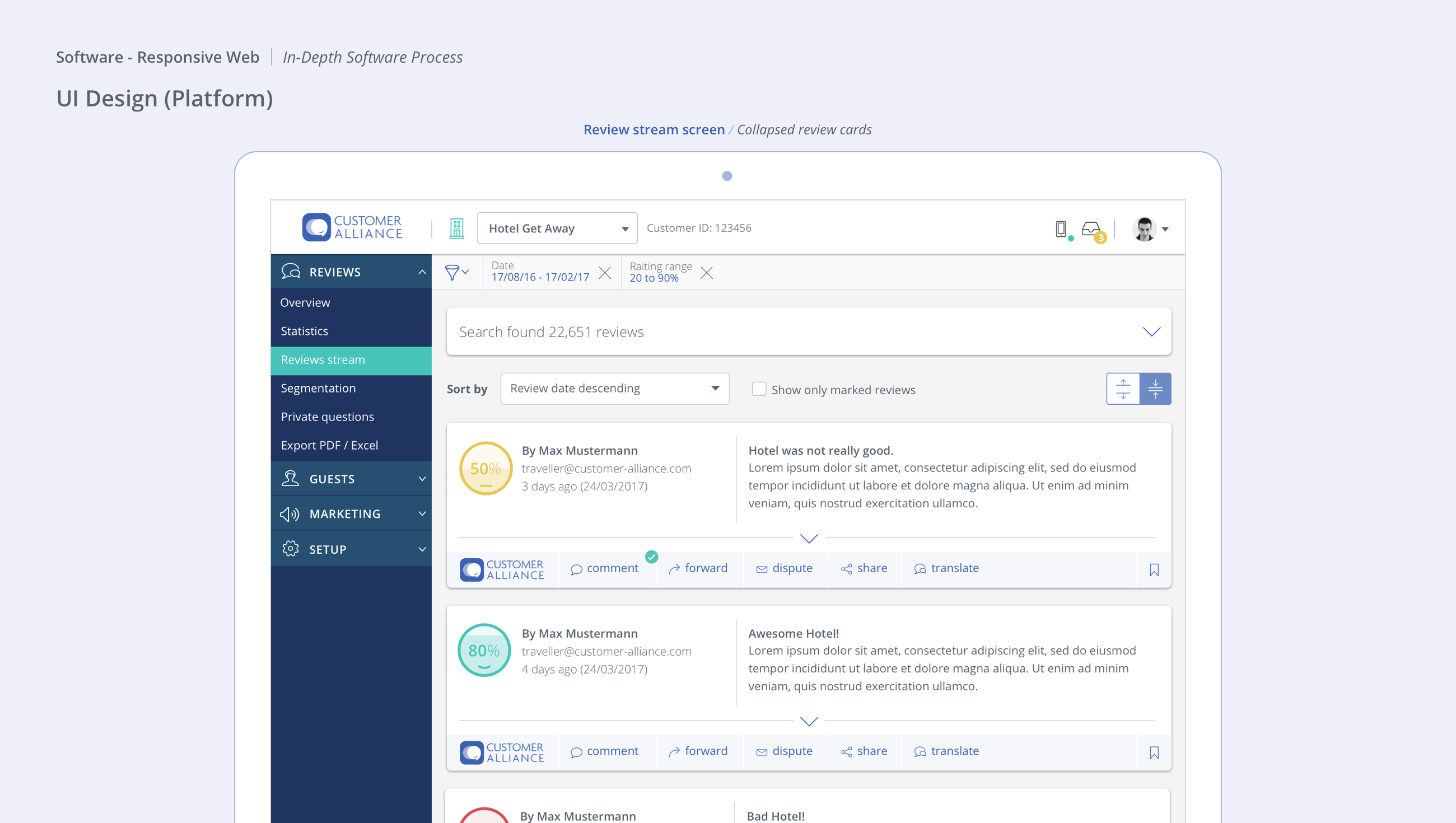Click the 3 days ago (24/03/2017) date
The width and height of the screenshot is (1456, 823).
point(585,486)
